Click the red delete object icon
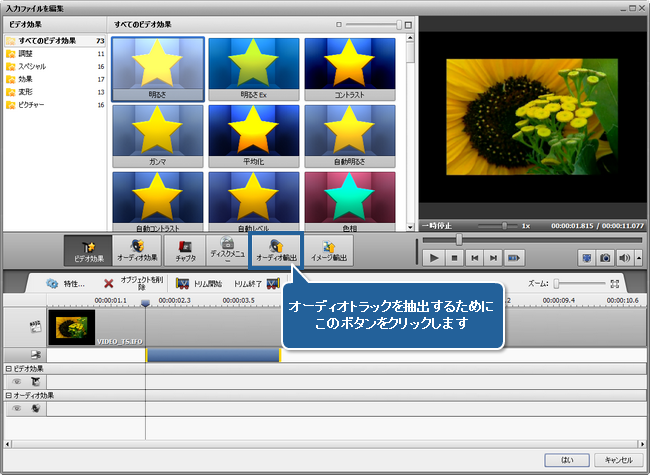Image resolution: width=650 pixels, height=475 pixels. click(x=108, y=284)
